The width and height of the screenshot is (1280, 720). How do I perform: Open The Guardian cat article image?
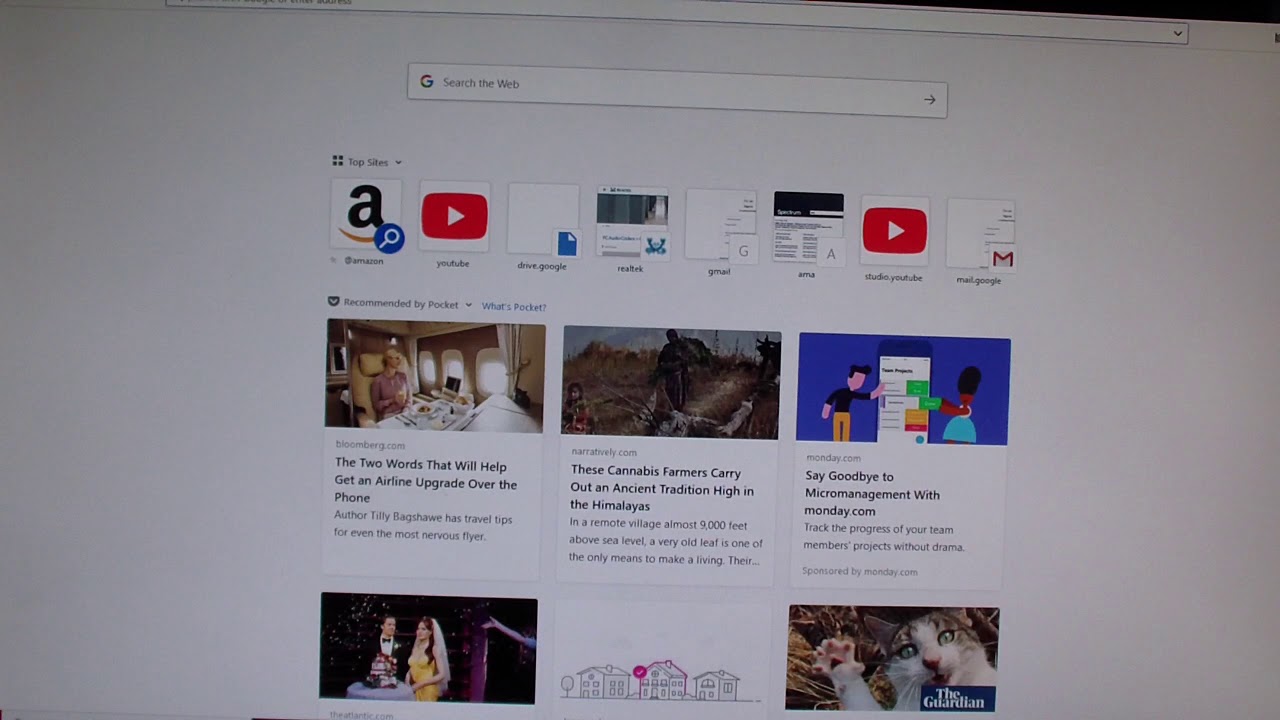892,659
